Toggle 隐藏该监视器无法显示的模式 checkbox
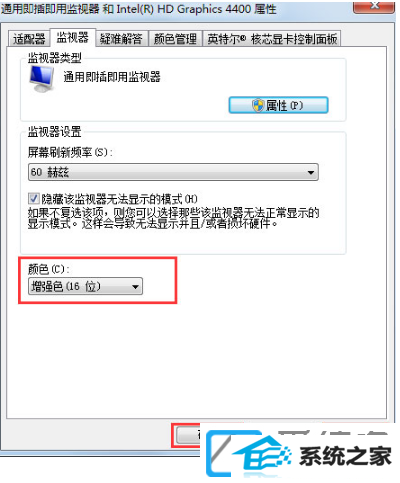This screenshot has width=400, height=483. pos(33,199)
